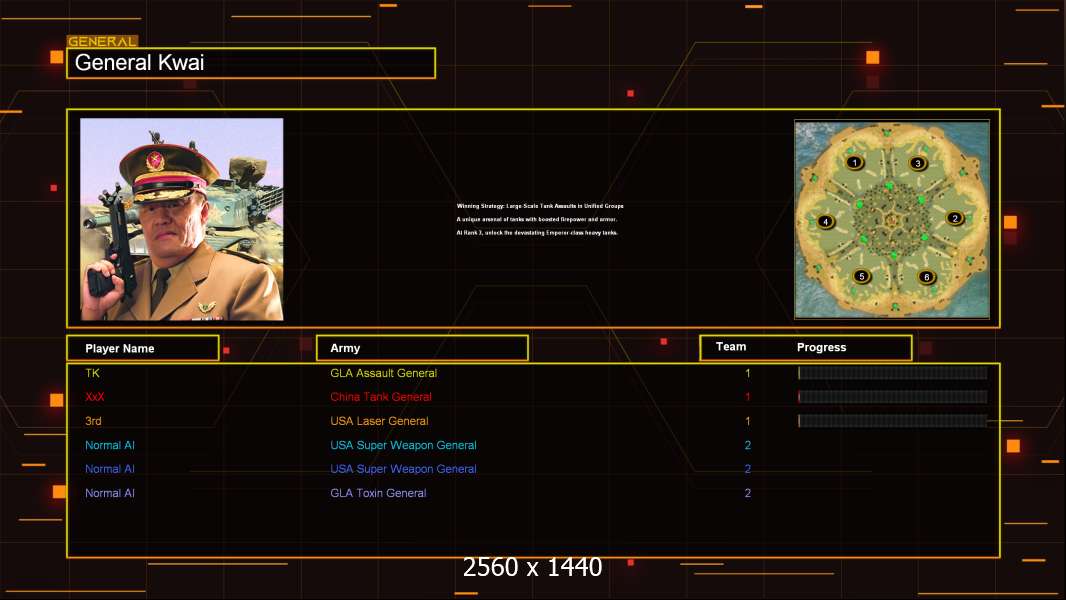Click the Progress column header label

[821, 348]
